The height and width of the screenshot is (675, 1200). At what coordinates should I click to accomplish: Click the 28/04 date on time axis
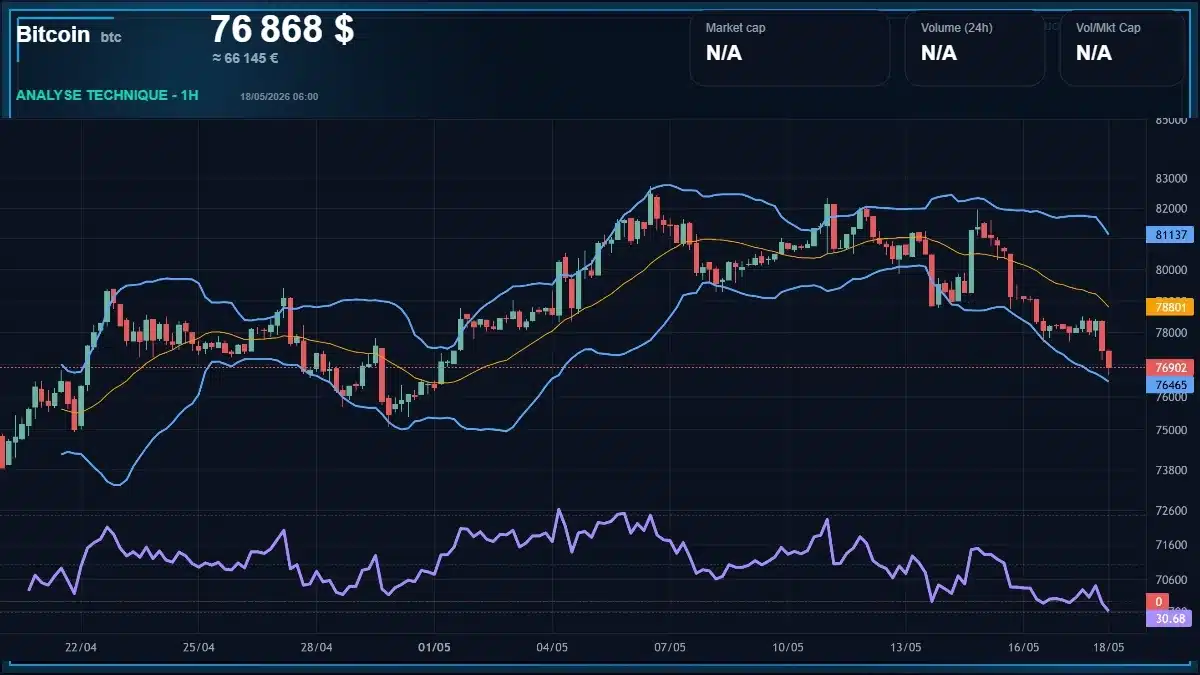[x=316, y=647]
